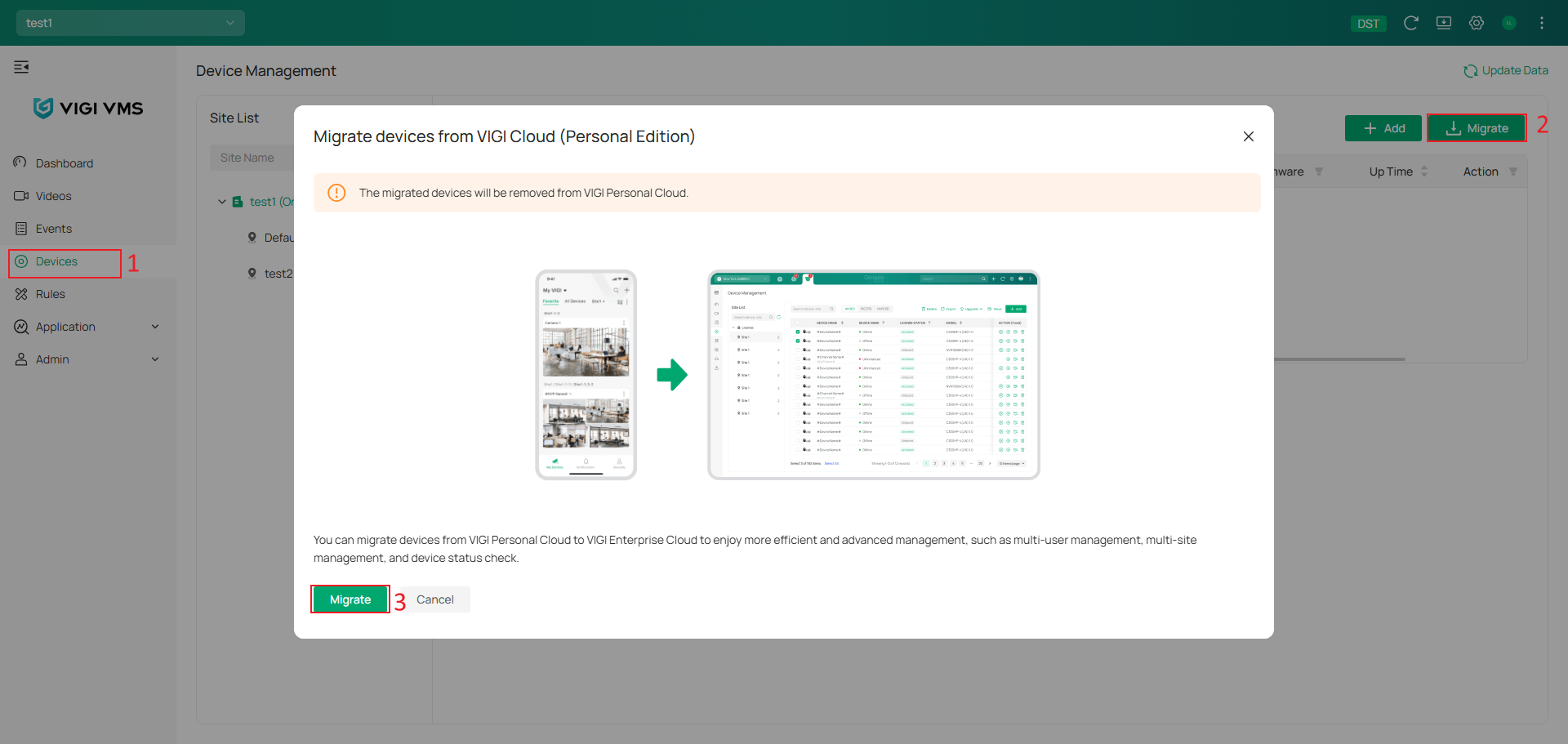Click the Update Data link
1568x744 pixels.
point(1506,70)
